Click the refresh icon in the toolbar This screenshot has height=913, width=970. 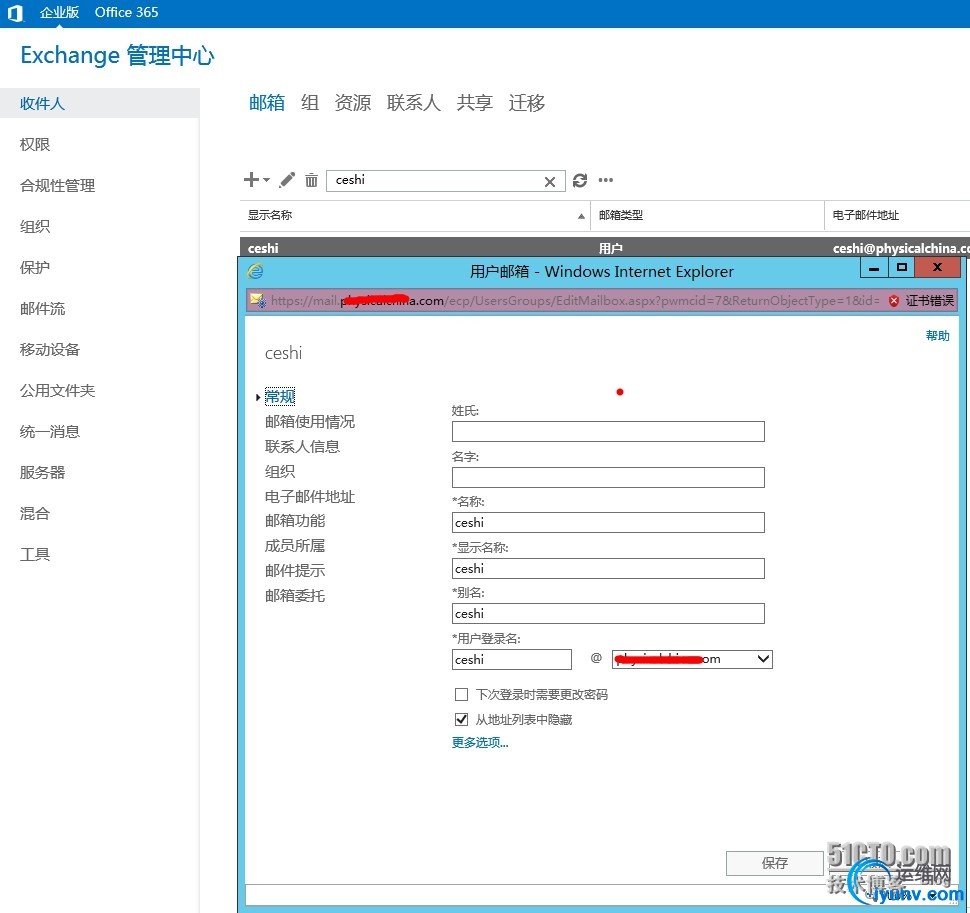[580, 180]
